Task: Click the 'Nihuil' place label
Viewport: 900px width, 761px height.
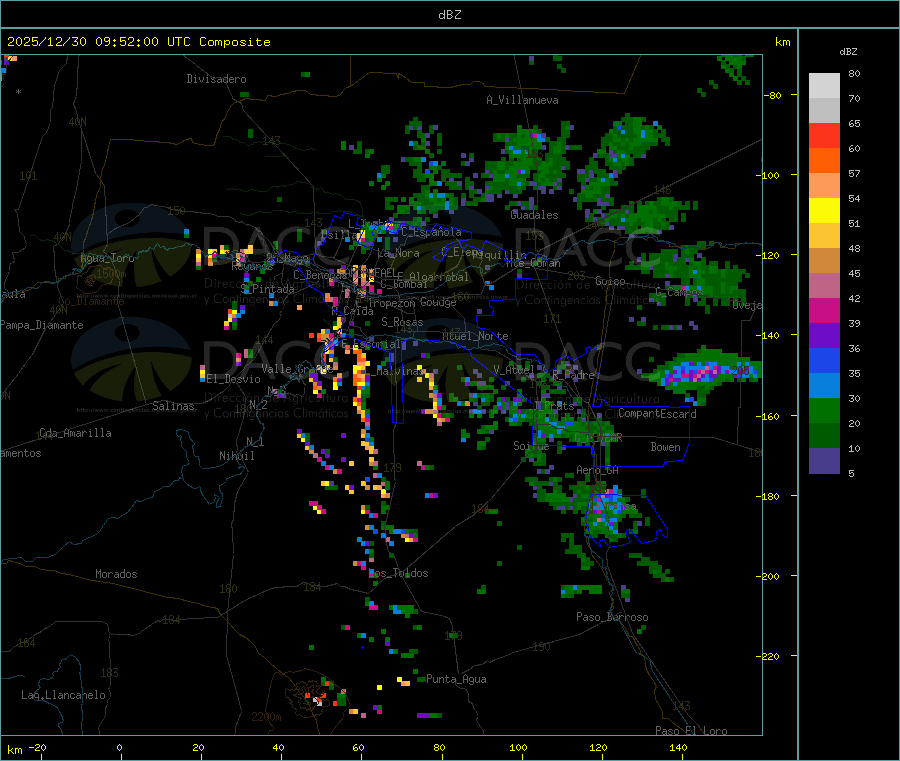Action: pyautogui.click(x=237, y=456)
